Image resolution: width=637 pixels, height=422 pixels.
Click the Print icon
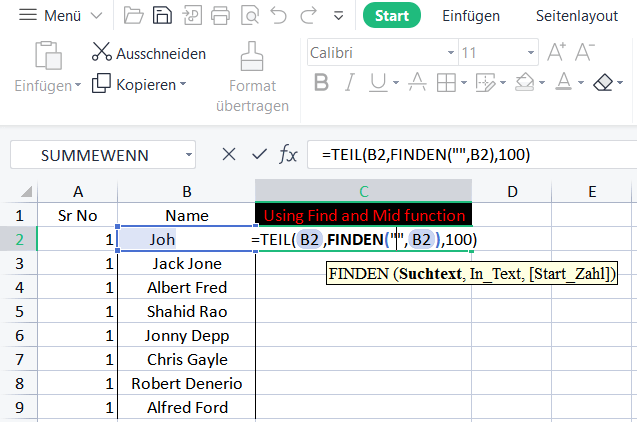[220, 15]
